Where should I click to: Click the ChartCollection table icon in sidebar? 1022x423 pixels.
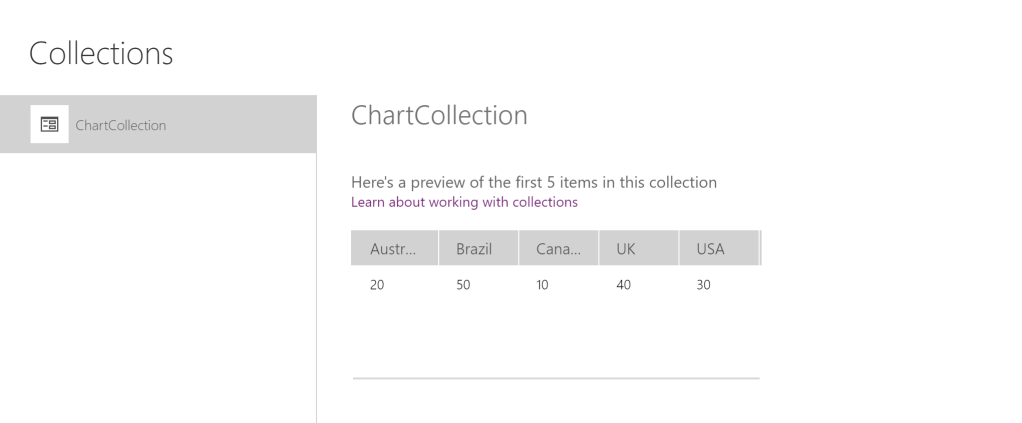(49, 125)
